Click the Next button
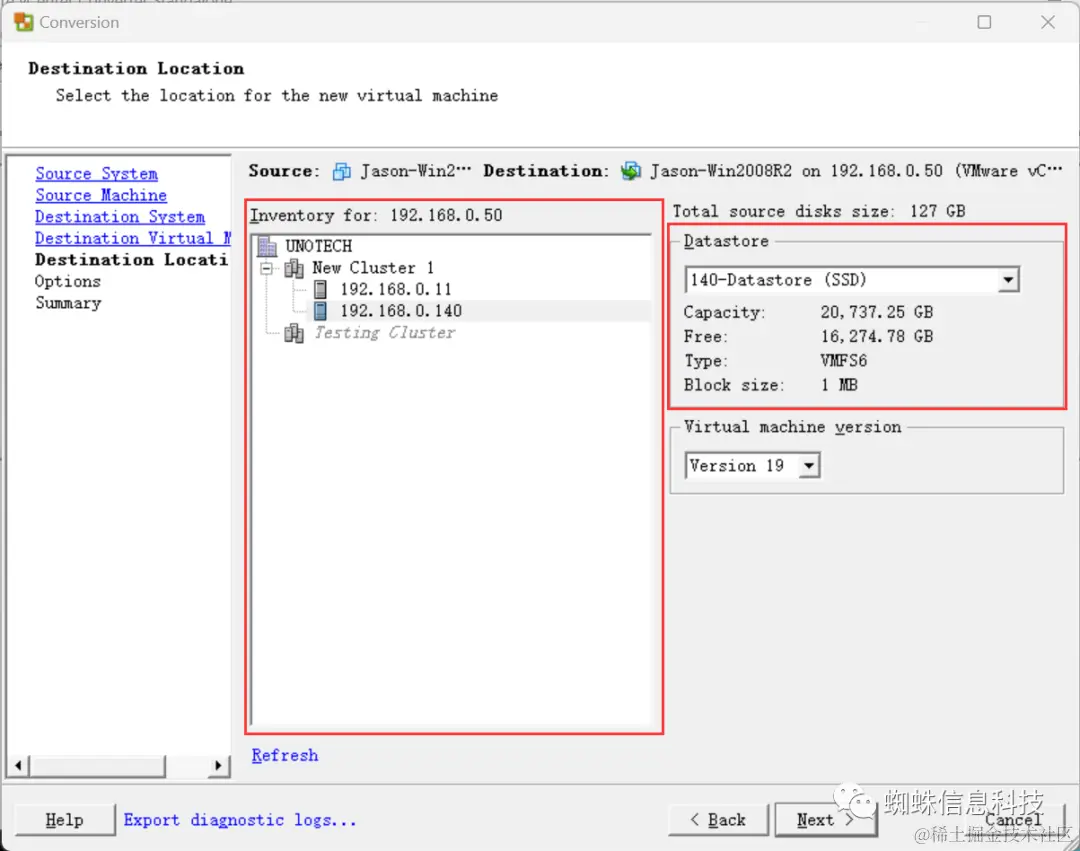This screenshot has height=851, width=1080. tap(825, 820)
